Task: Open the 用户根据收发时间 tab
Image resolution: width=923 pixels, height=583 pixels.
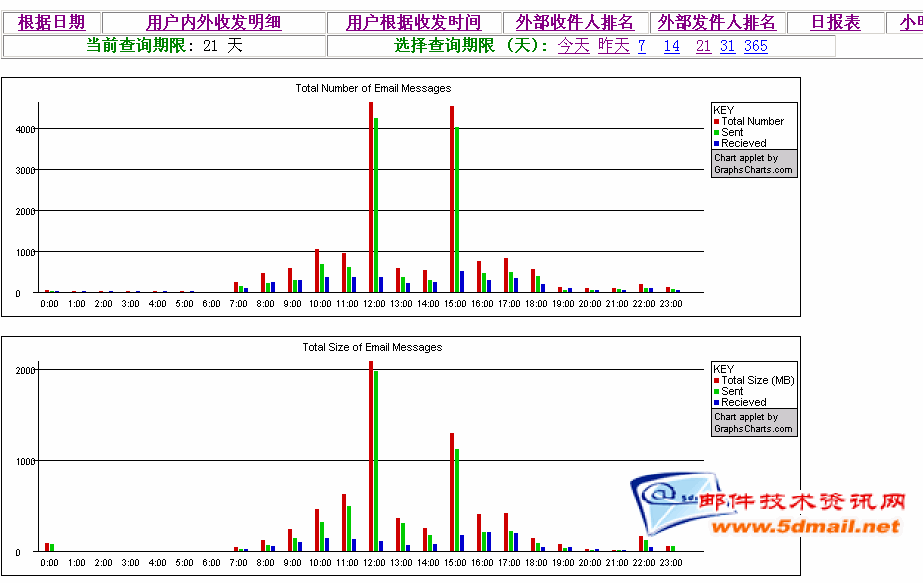Action: coord(413,23)
